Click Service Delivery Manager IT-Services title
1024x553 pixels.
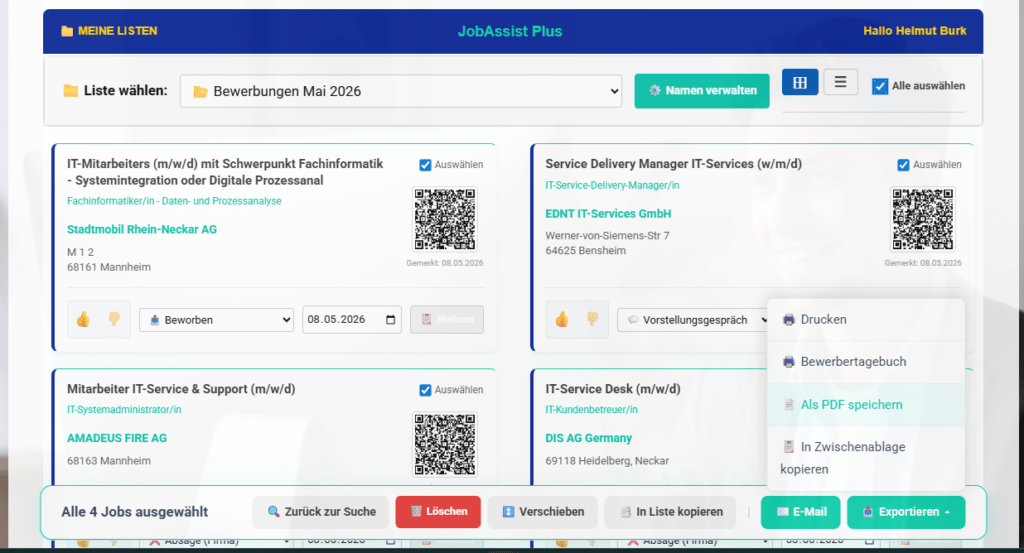(x=673, y=164)
